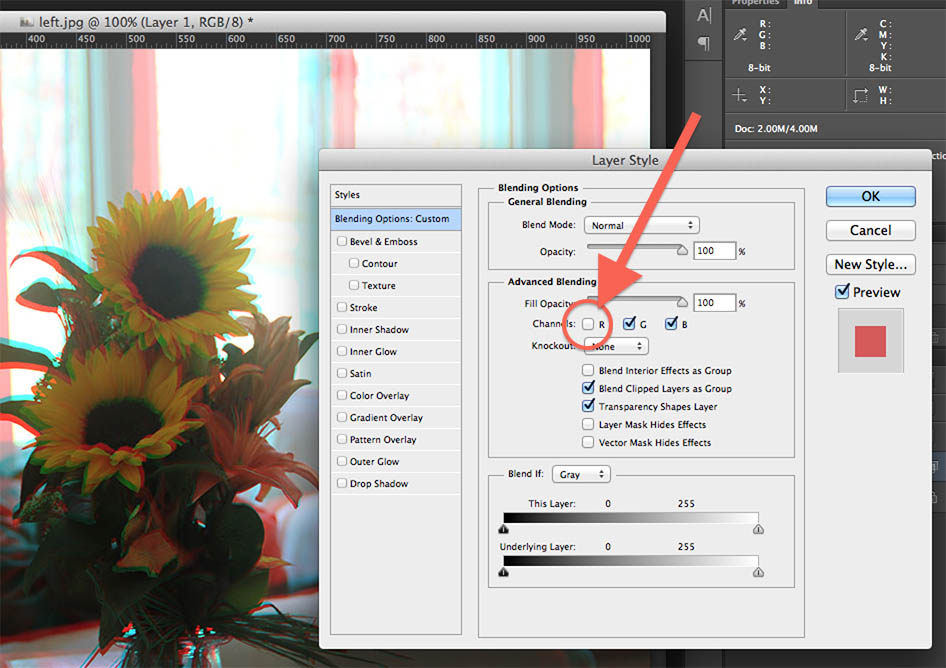
Task: Open the Paragraph panel icon
Action: point(703,43)
